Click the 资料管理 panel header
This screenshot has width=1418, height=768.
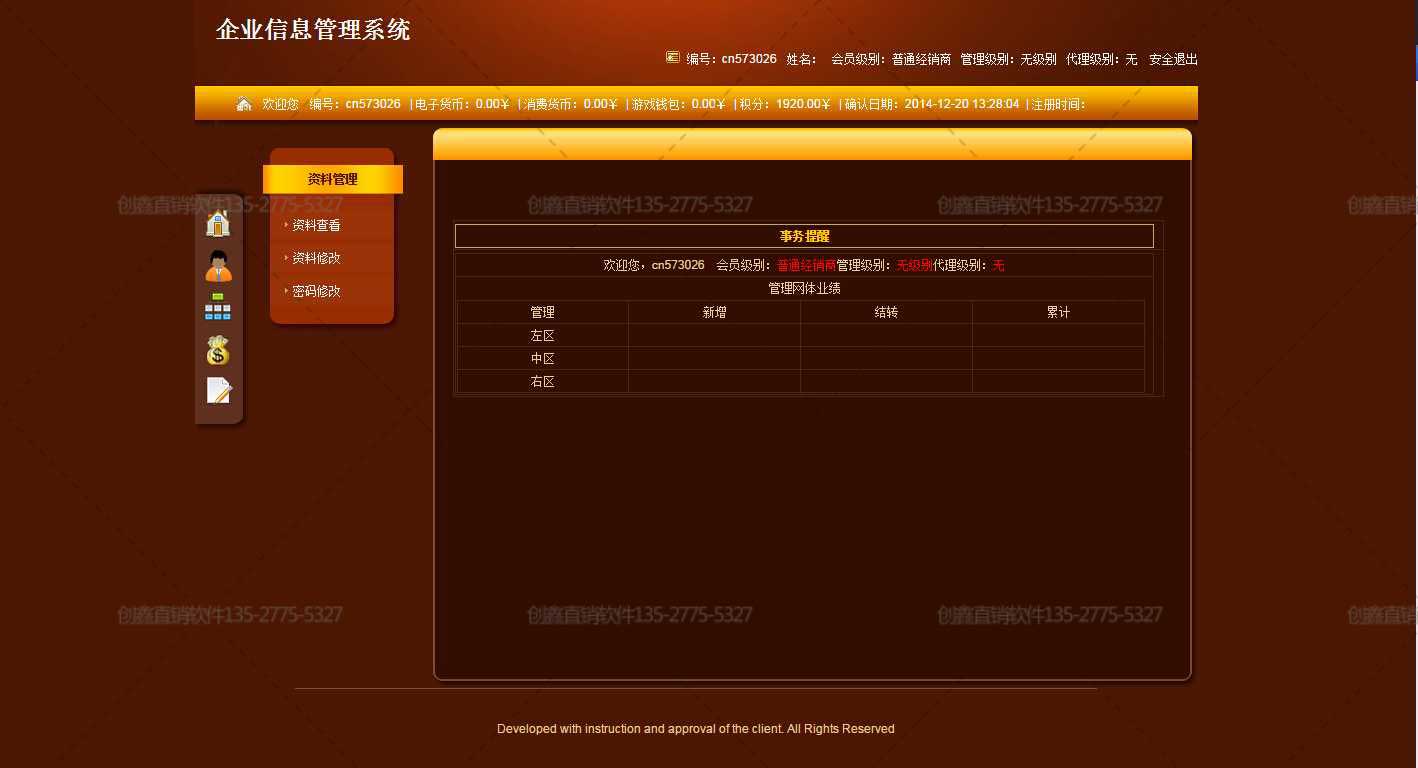pyautogui.click(x=332, y=180)
